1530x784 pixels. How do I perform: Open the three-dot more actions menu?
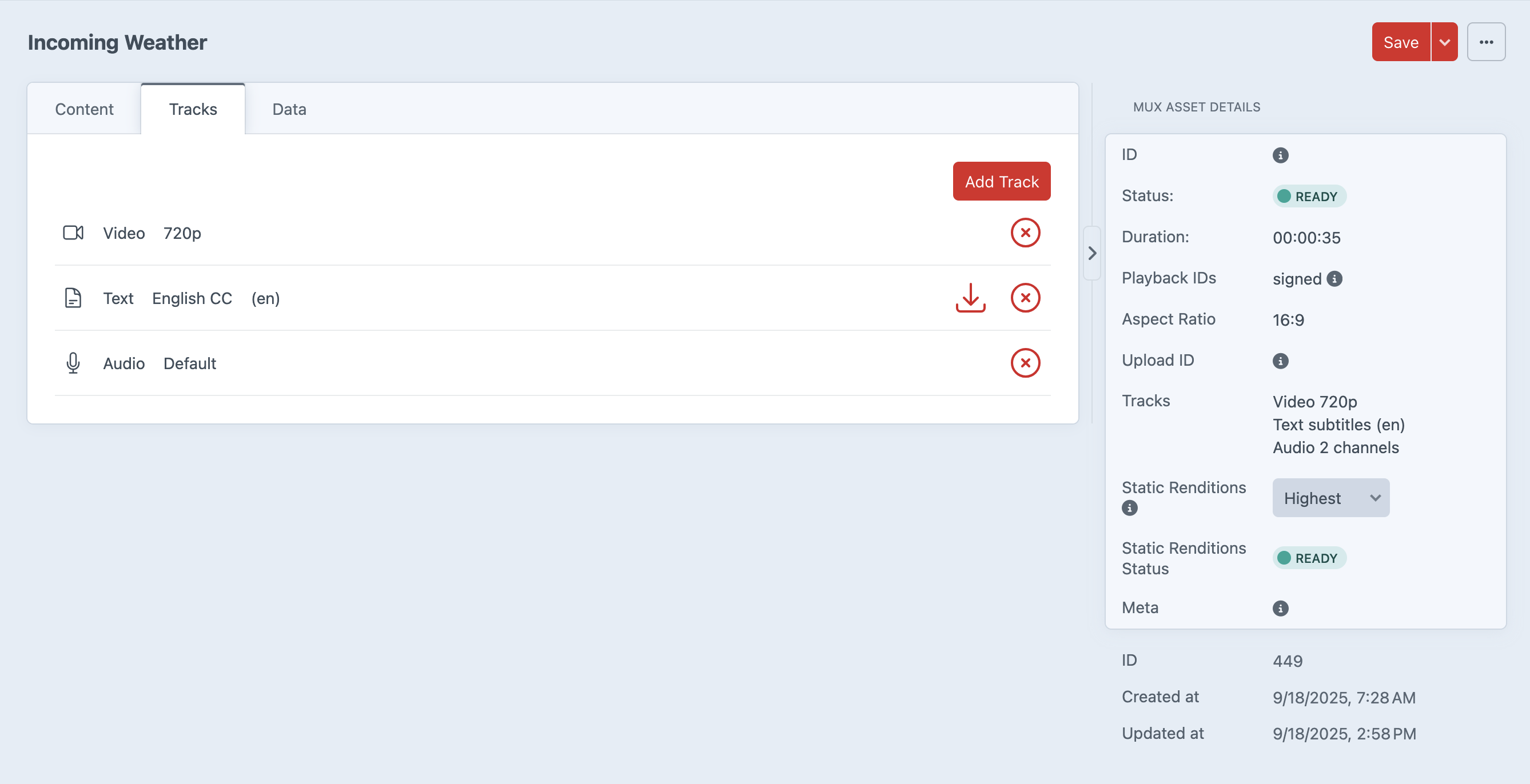pyautogui.click(x=1486, y=42)
